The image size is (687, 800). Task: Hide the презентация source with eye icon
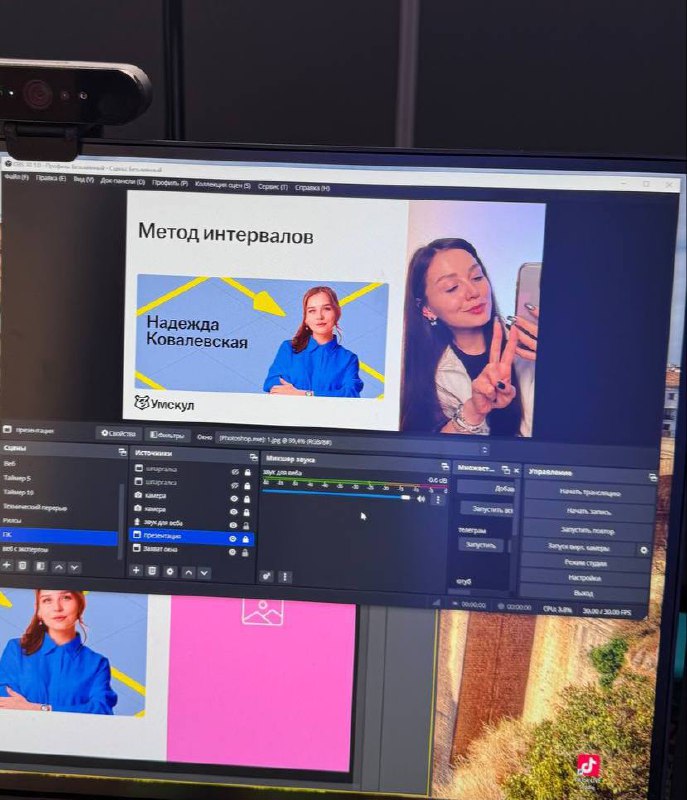232,538
